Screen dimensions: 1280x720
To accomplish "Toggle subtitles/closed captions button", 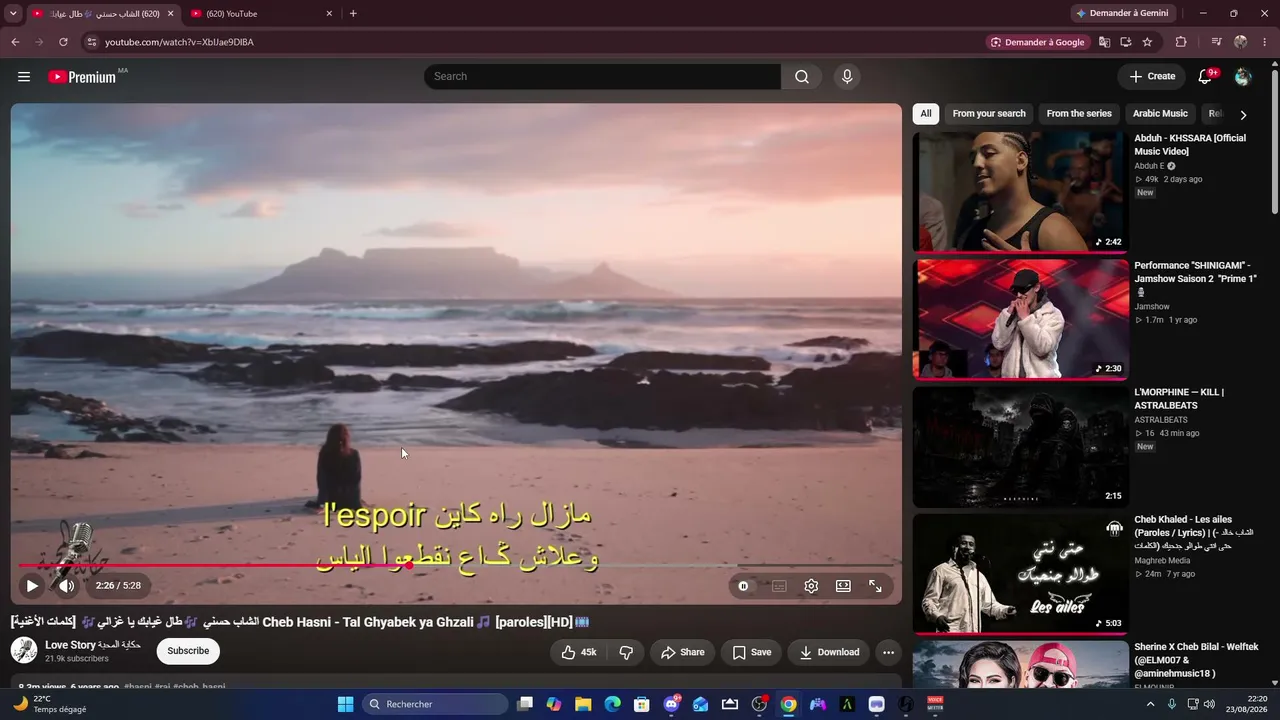I will [779, 586].
